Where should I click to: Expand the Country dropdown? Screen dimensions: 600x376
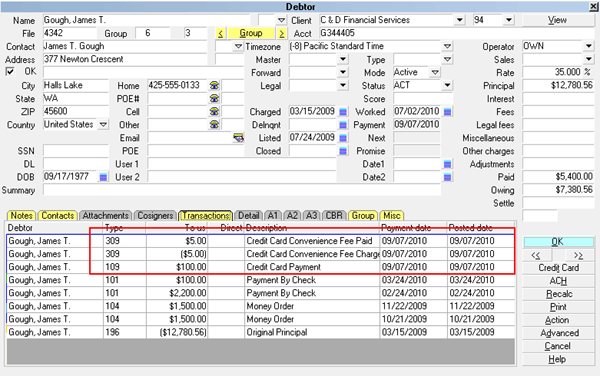(x=103, y=125)
